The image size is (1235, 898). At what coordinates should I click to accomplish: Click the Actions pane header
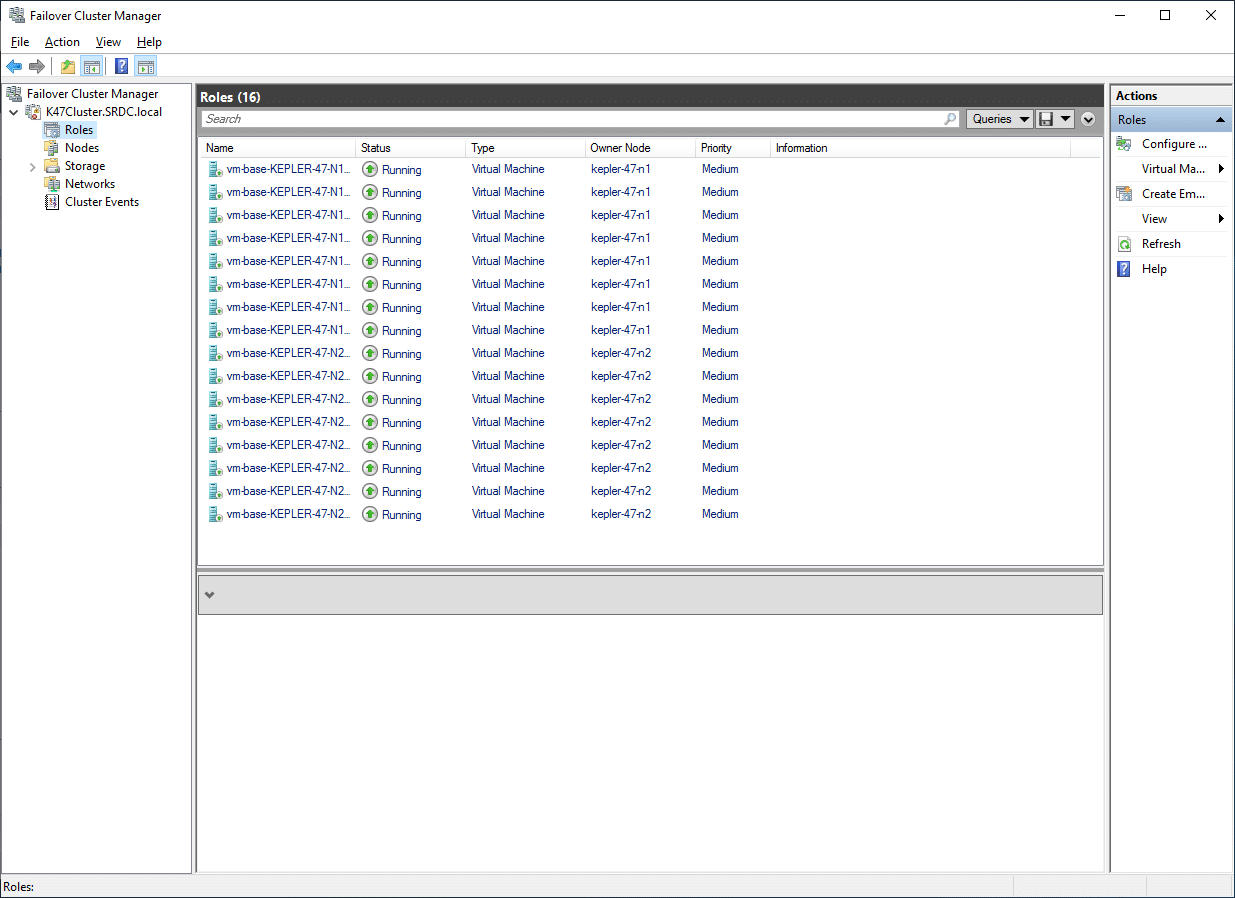tap(1171, 96)
